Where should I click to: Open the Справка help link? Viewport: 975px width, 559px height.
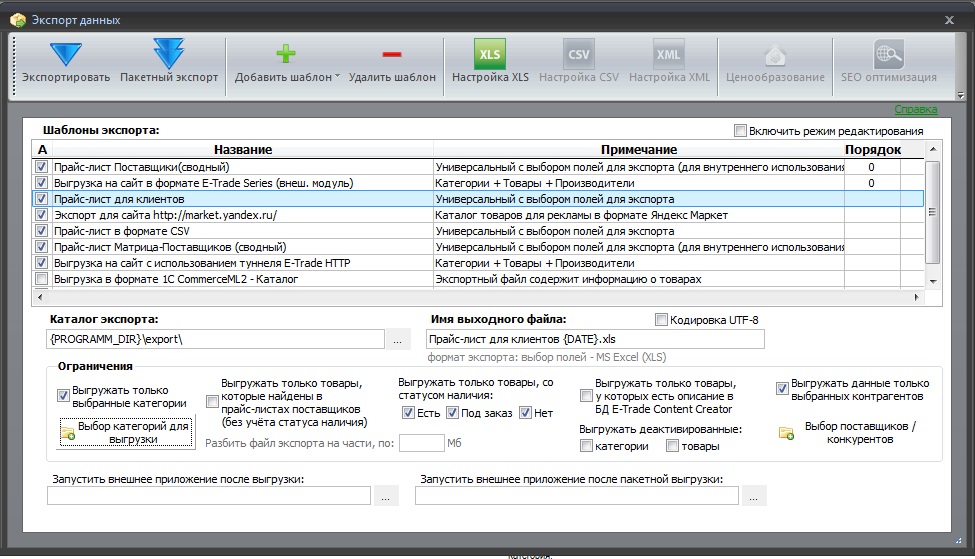tap(916, 109)
